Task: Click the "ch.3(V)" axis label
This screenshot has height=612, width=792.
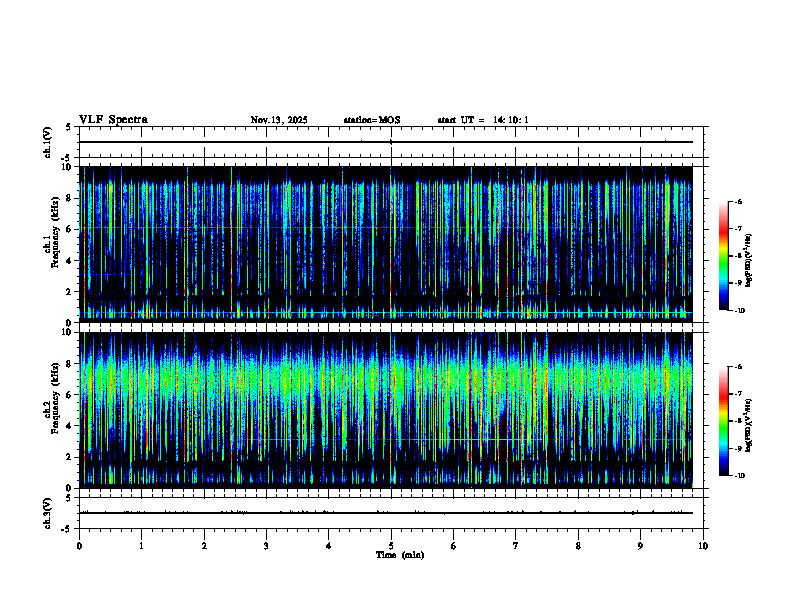Action: click(48, 513)
